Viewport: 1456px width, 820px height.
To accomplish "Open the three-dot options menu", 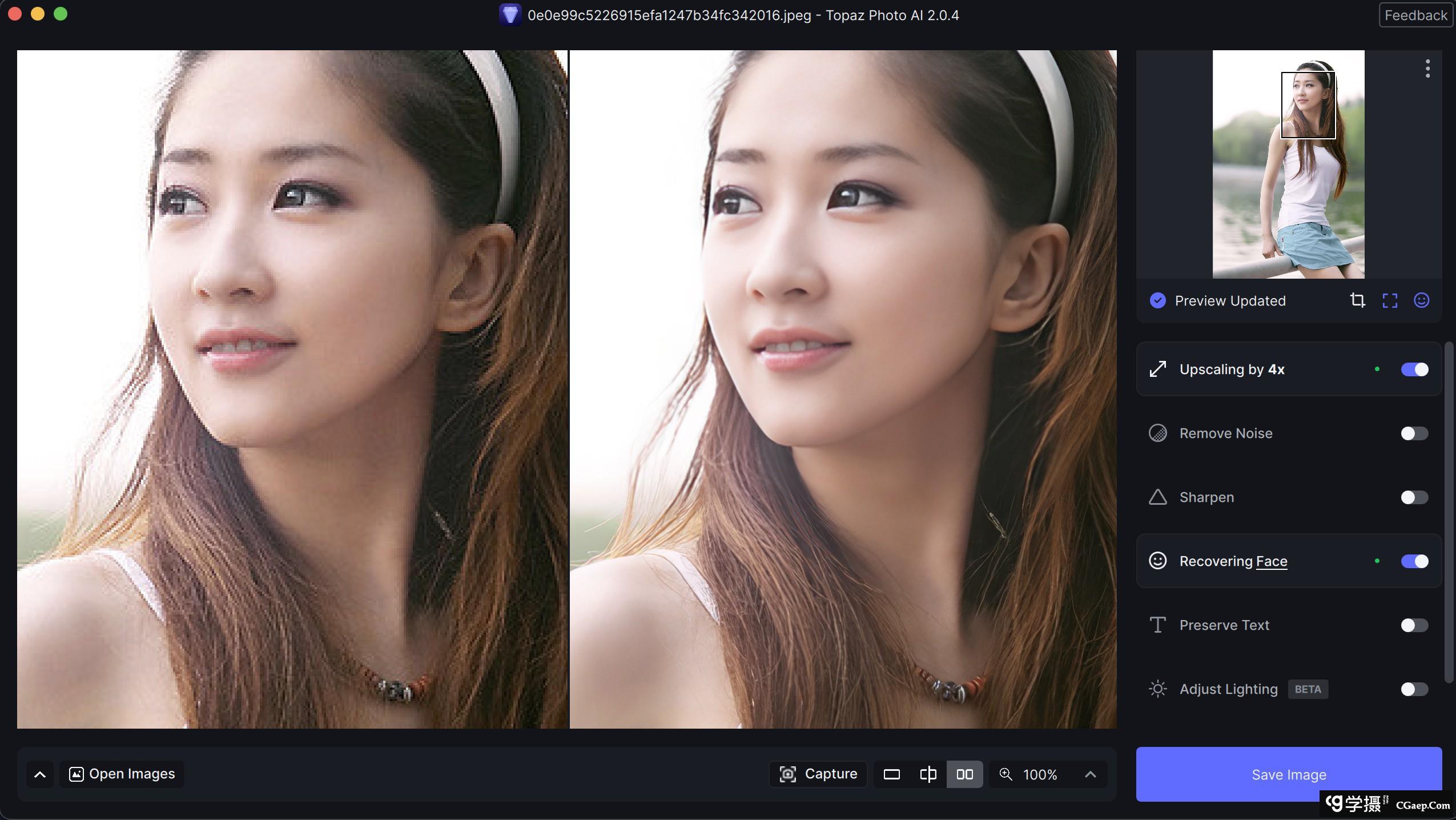I will [1427, 69].
